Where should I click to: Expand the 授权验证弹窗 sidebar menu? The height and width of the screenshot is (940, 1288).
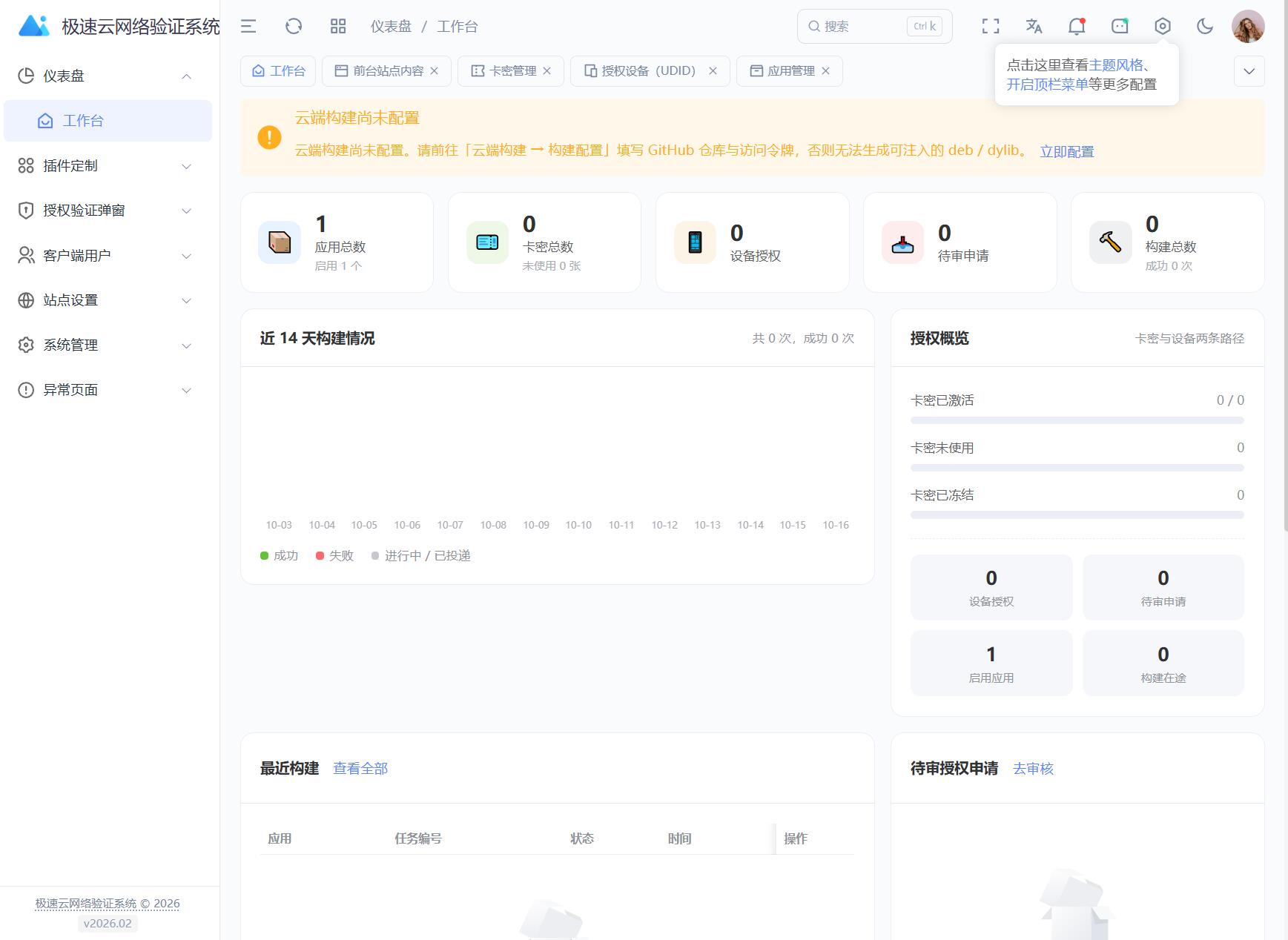coord(108,211)
